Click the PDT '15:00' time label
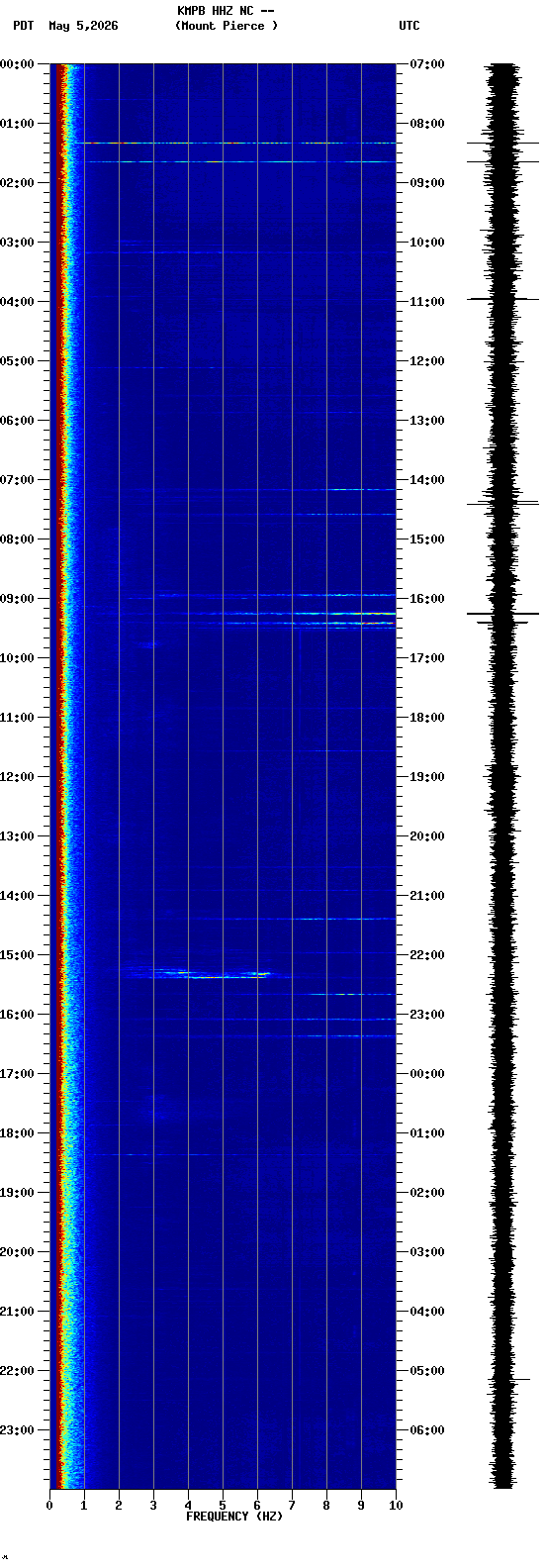The image size is (546, 1568). tap(17, 955)
